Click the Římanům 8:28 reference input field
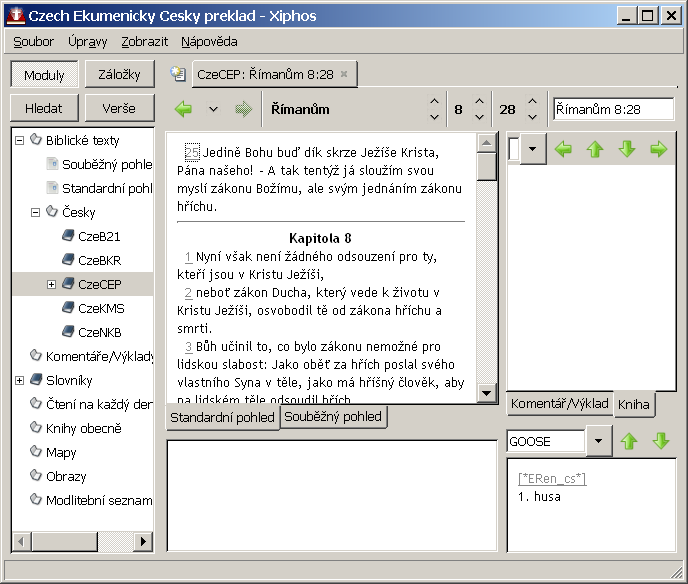This screenshot has height=584, width=688. (x=614, y=109)
